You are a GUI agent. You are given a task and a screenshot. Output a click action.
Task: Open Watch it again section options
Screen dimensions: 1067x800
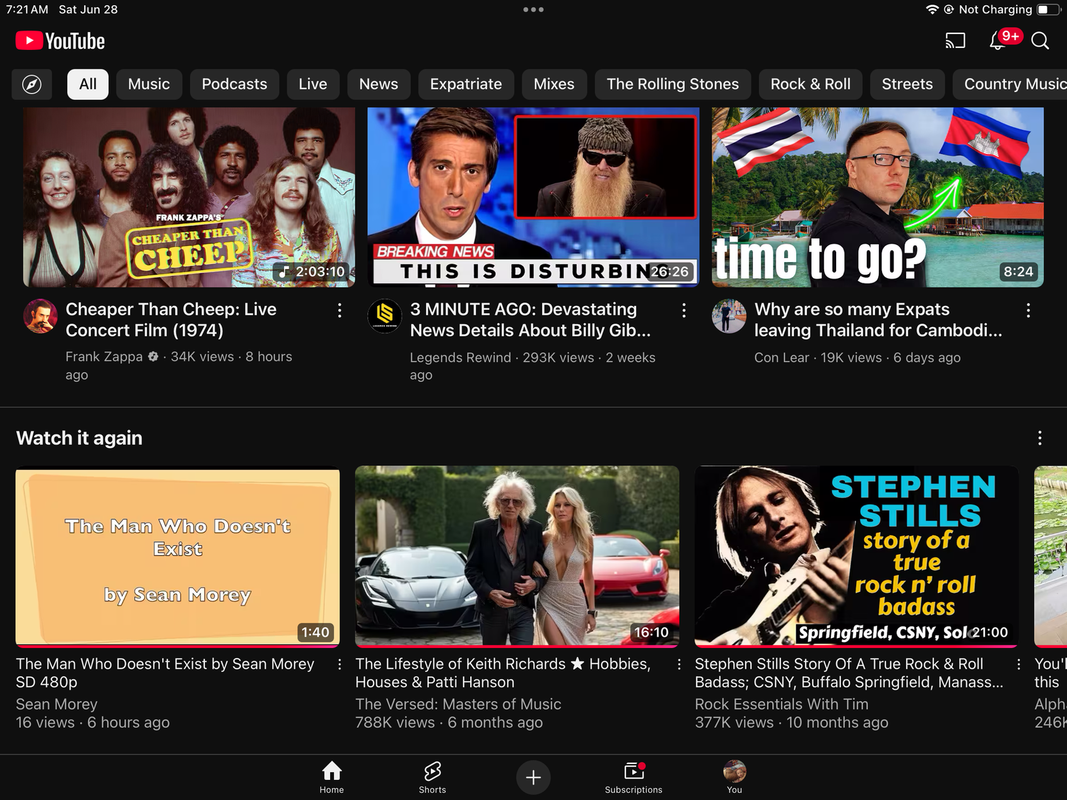(x=1039, y=438)
